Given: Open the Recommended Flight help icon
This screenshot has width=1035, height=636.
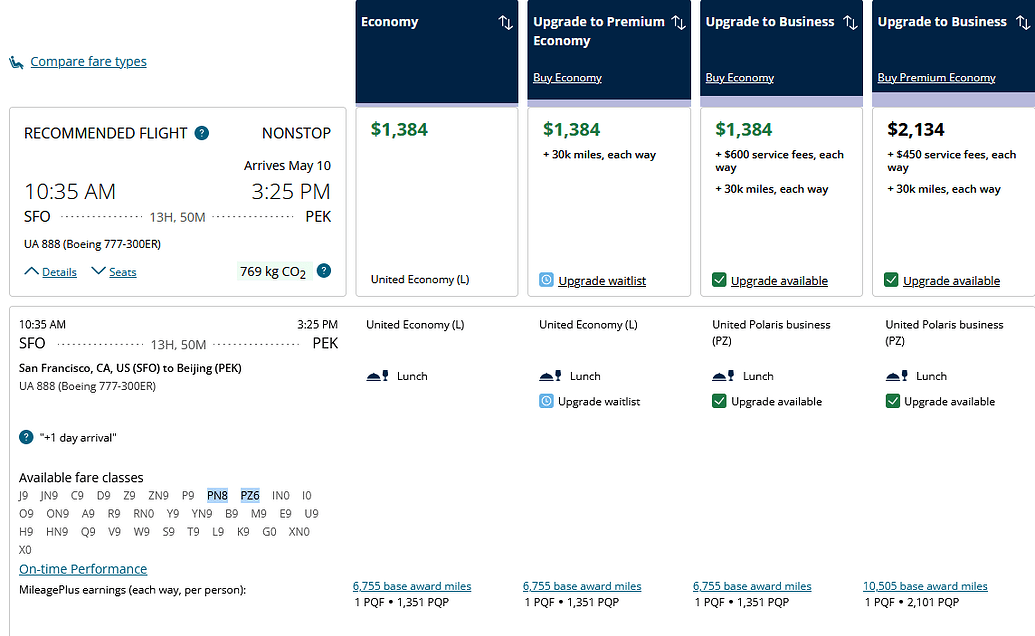Looking at the screenshot, I should [x=202, y=133].
